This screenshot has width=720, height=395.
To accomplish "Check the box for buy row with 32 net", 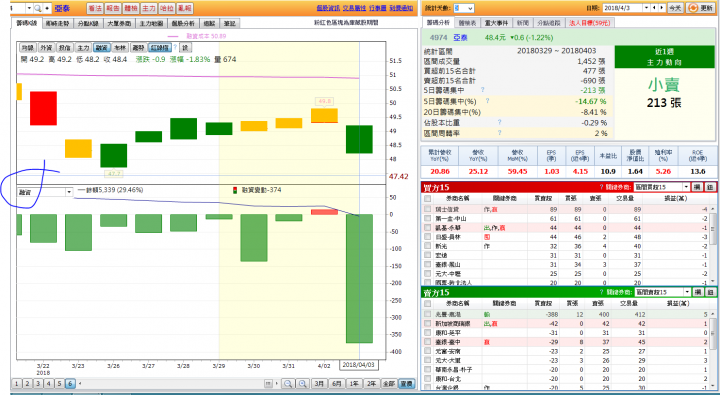I will 428,246.
